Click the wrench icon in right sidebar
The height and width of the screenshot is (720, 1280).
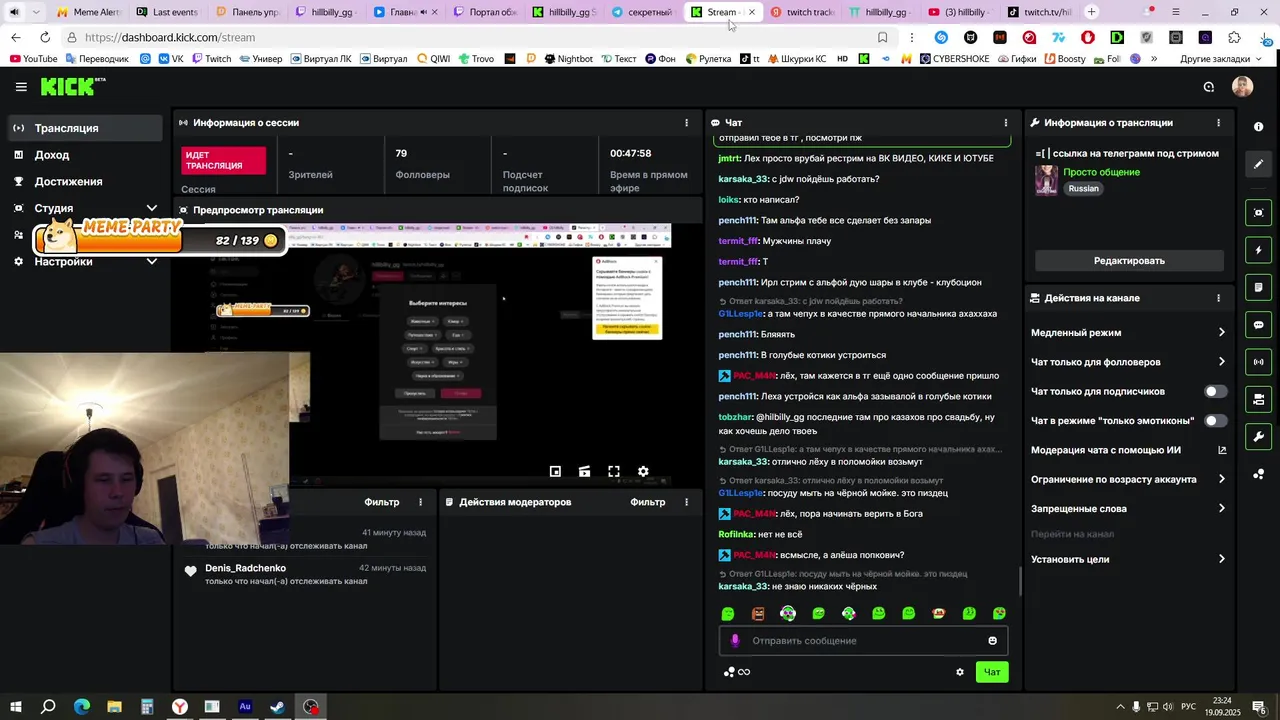coord(1258,437)
